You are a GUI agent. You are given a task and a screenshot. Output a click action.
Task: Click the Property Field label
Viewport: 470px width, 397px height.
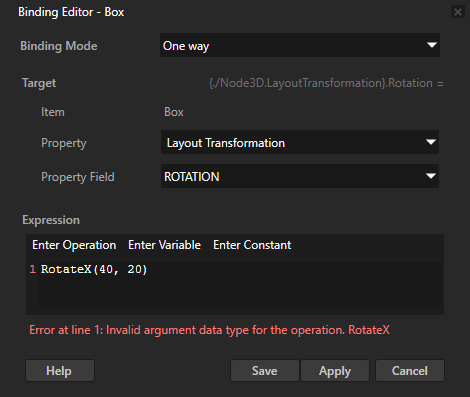[78, 177]
